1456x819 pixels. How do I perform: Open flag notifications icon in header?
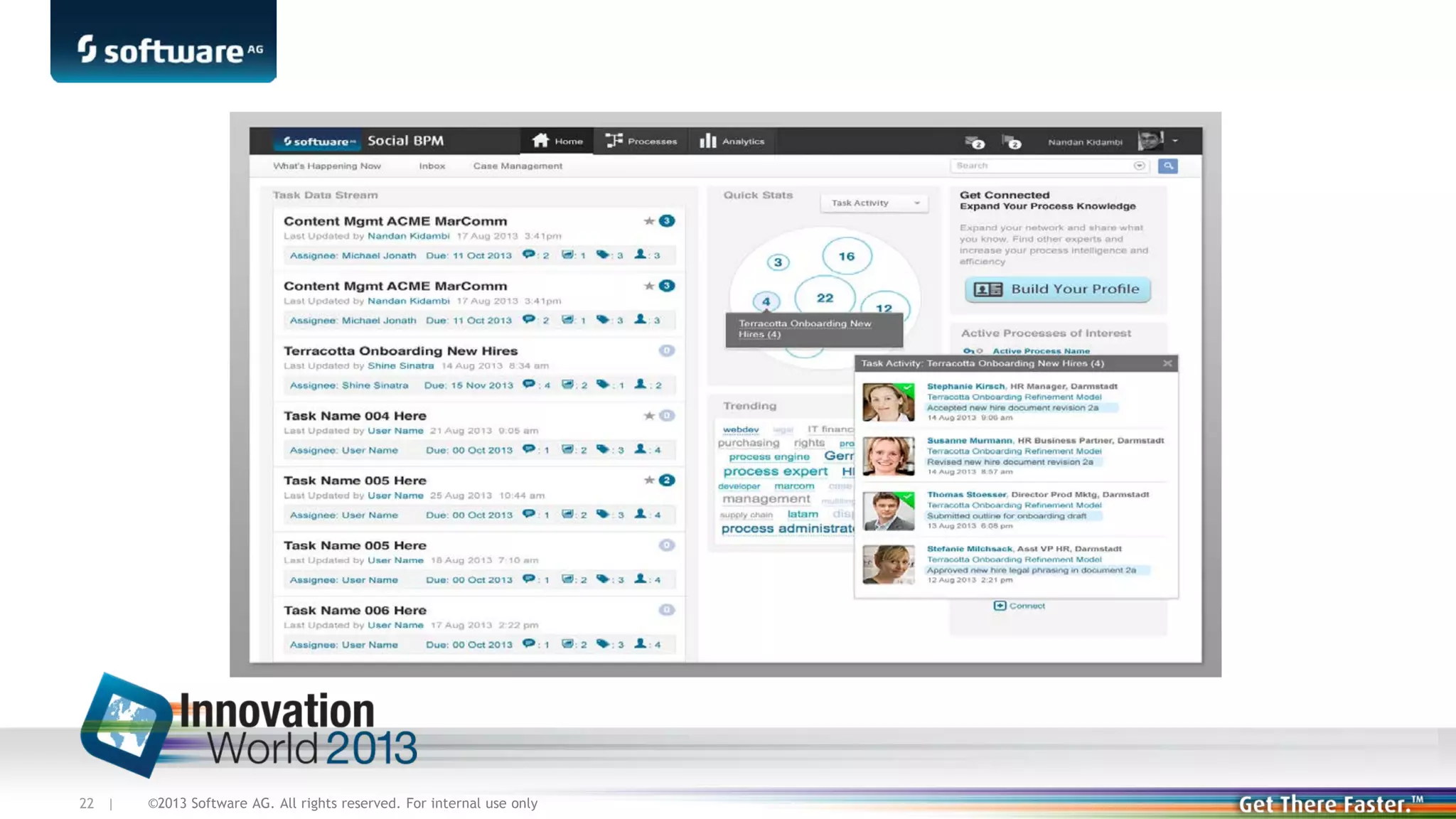(x=1011, y=142)
